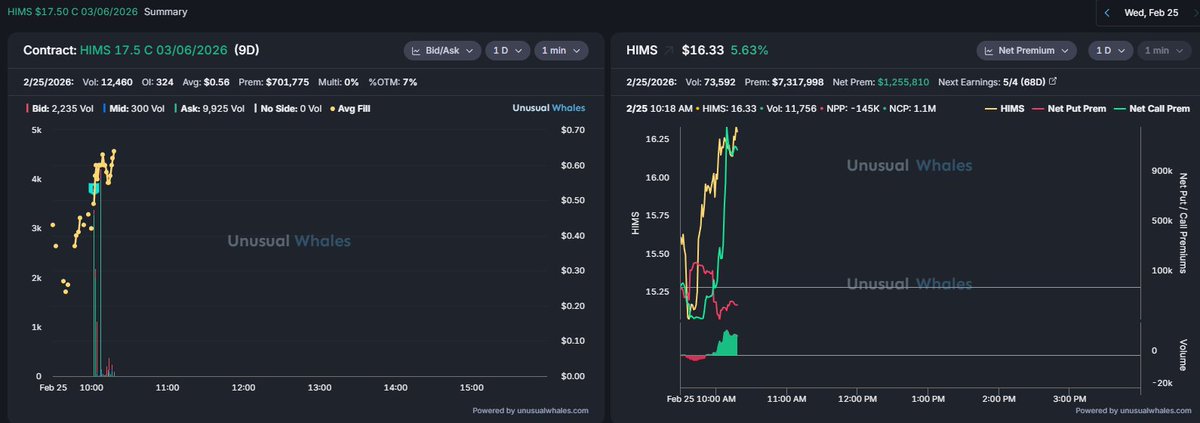The image size is (1200, 423).
Task: Click teal marker on contract volume bar
Action: pyautogui.click(x=93, y=188)
